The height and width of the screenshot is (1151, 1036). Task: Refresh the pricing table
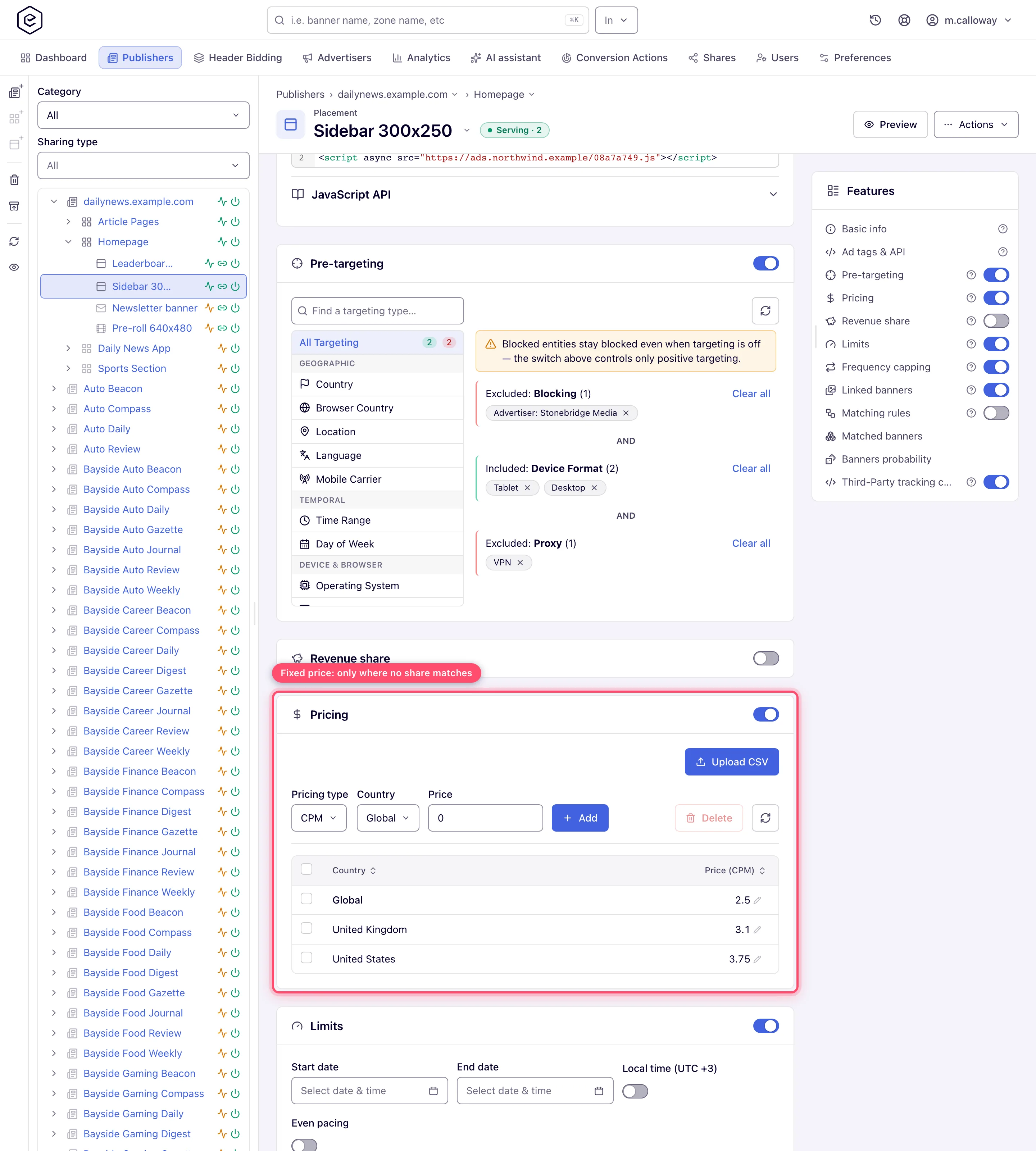tap(765, 818)
